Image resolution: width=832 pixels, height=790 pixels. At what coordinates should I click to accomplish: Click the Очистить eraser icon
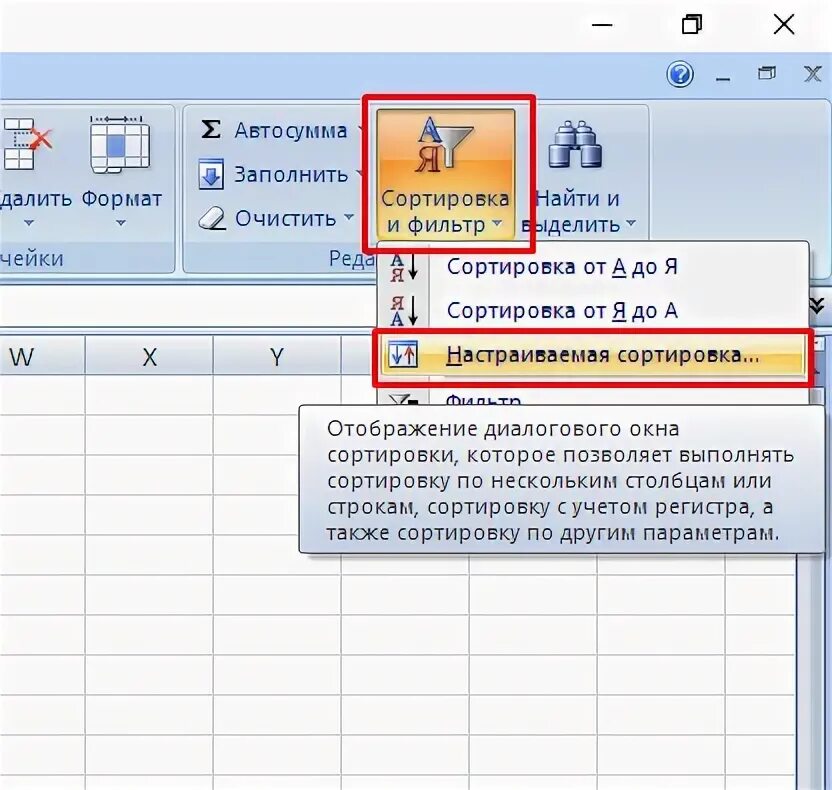point(212,218)
